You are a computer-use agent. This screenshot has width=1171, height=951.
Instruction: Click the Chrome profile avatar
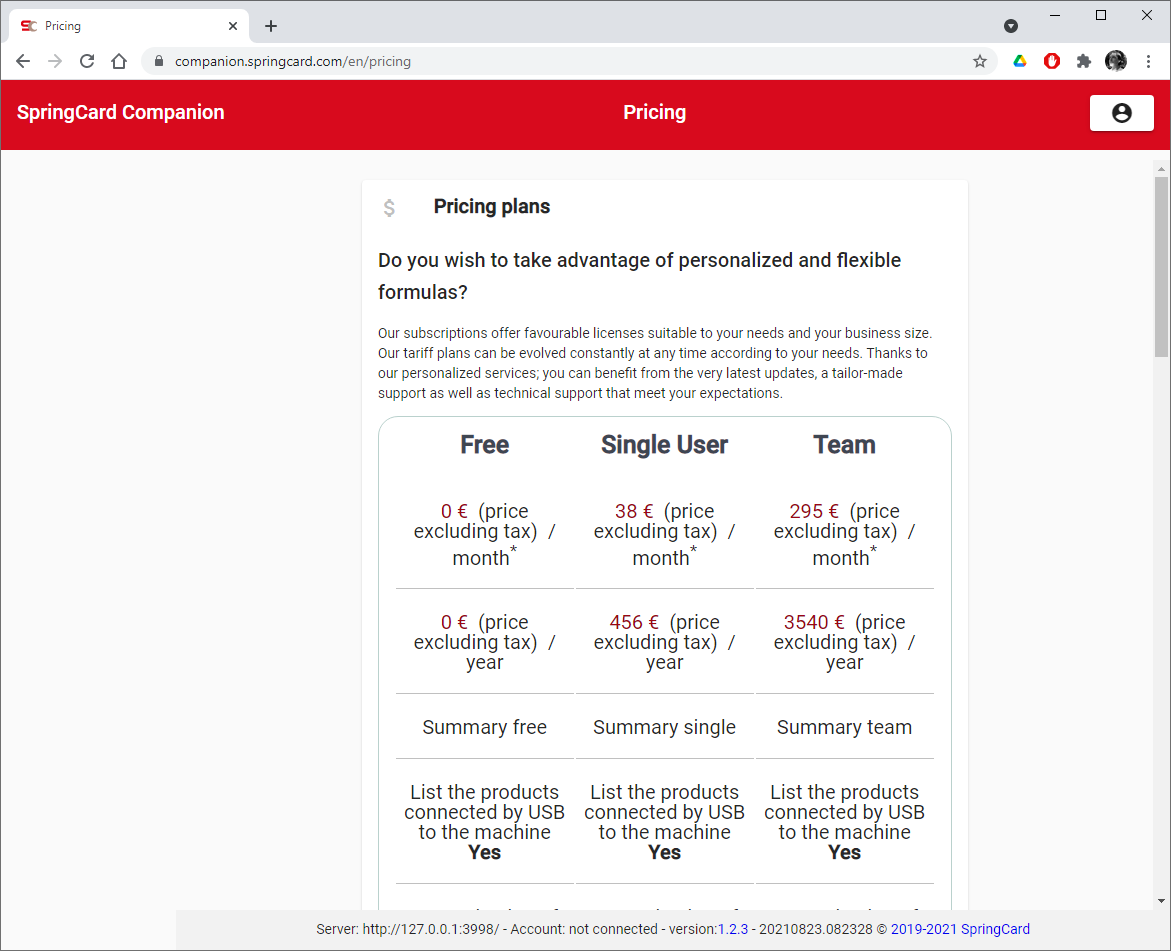click(1116, 61)
